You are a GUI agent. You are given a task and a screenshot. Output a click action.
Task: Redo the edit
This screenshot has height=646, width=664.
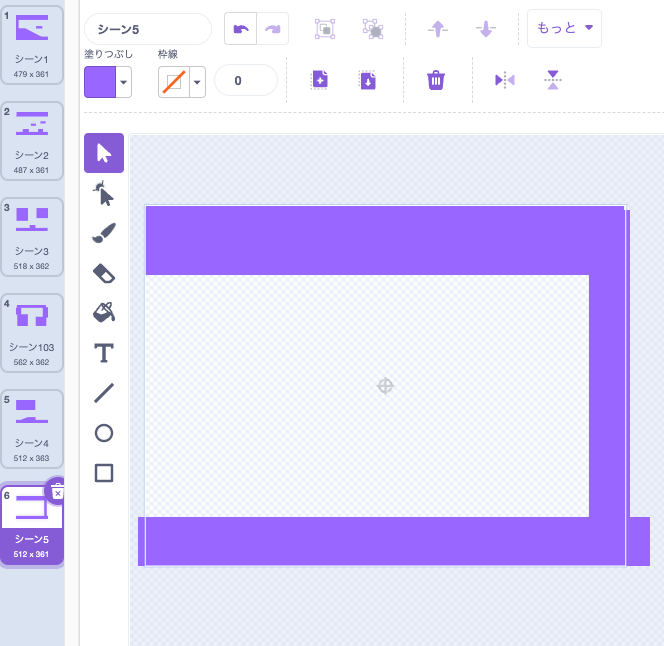coord(273,29)
